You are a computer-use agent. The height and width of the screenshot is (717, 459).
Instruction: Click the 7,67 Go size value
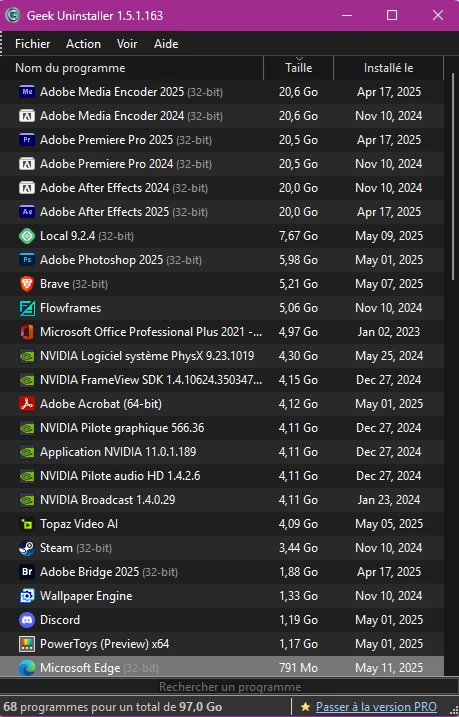[298, 236]
